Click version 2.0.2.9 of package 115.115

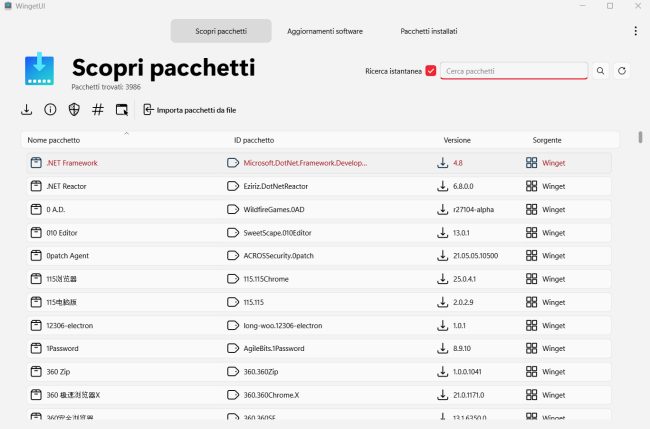(463, 302)
